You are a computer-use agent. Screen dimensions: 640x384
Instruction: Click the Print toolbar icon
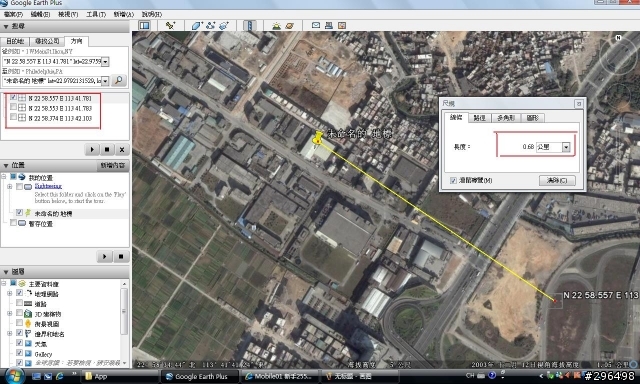[x=329, y=25]
